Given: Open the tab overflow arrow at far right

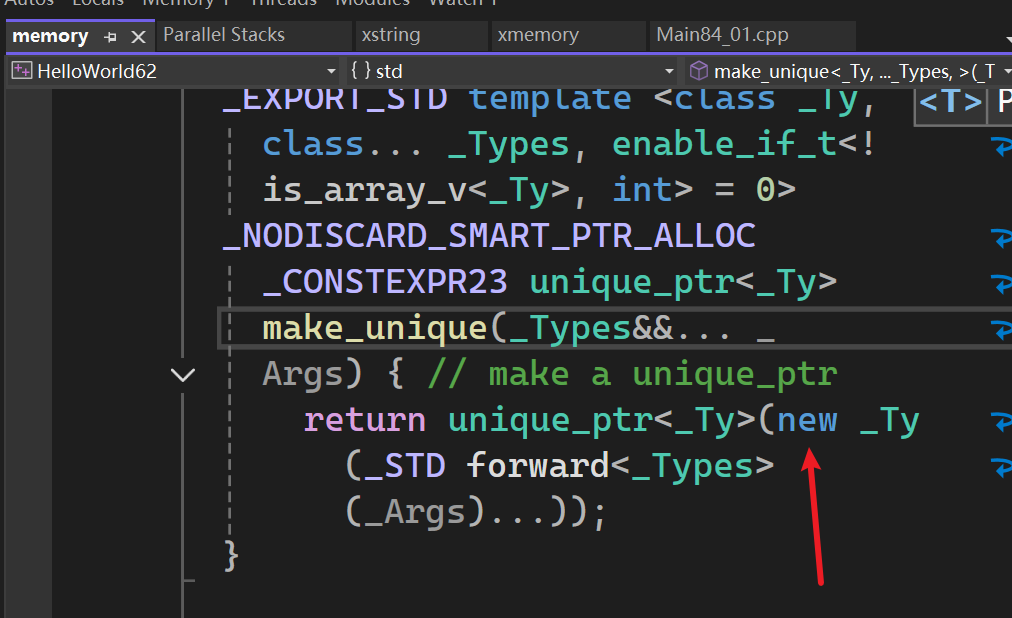Looking at the screenshot, I should pyautogui.click(x=1007, y=38).
